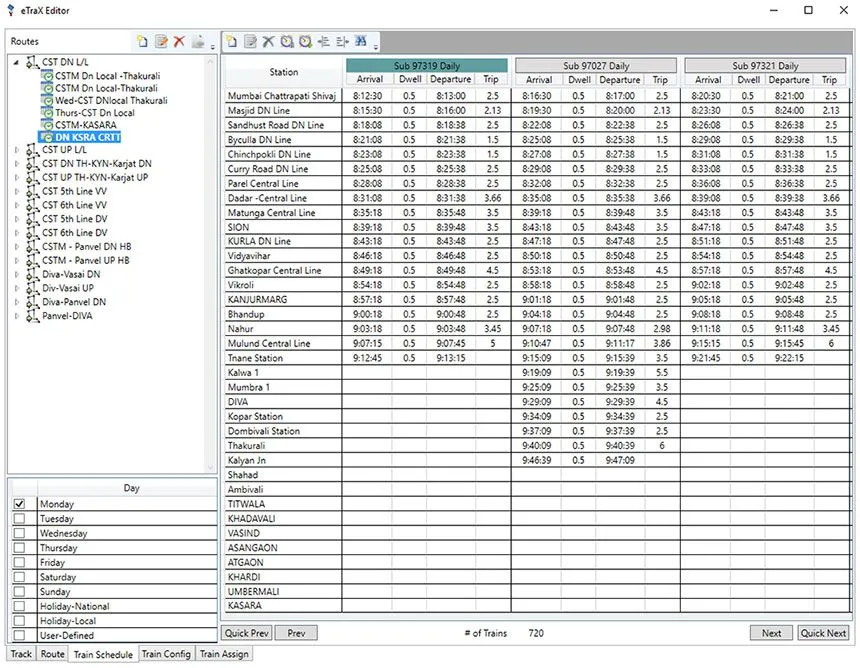The width and height of the screenshot is (860, 668).
Task: Select the Sub 97027 Daily train header
Action: (x=596, y=65)
